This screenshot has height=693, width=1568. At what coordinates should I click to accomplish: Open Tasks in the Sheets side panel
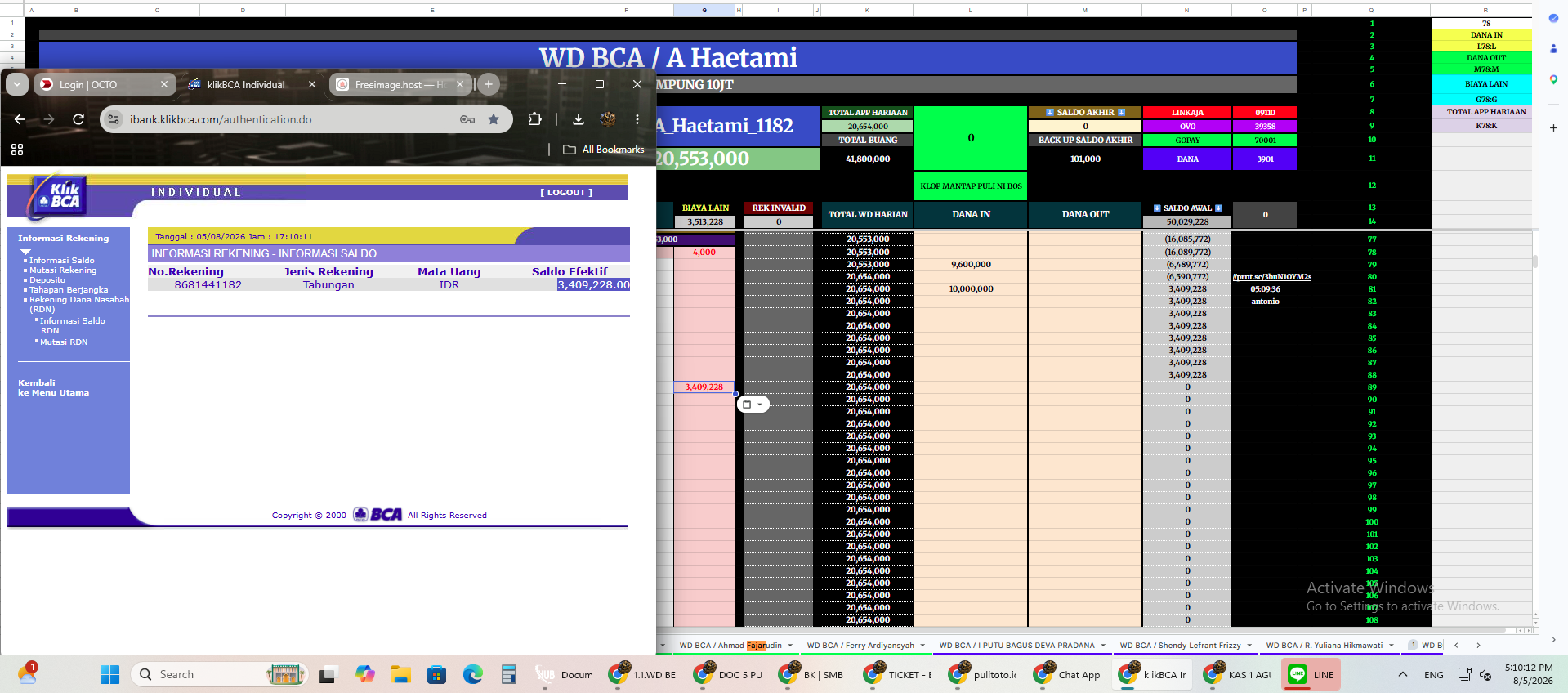pos(1553,18)
